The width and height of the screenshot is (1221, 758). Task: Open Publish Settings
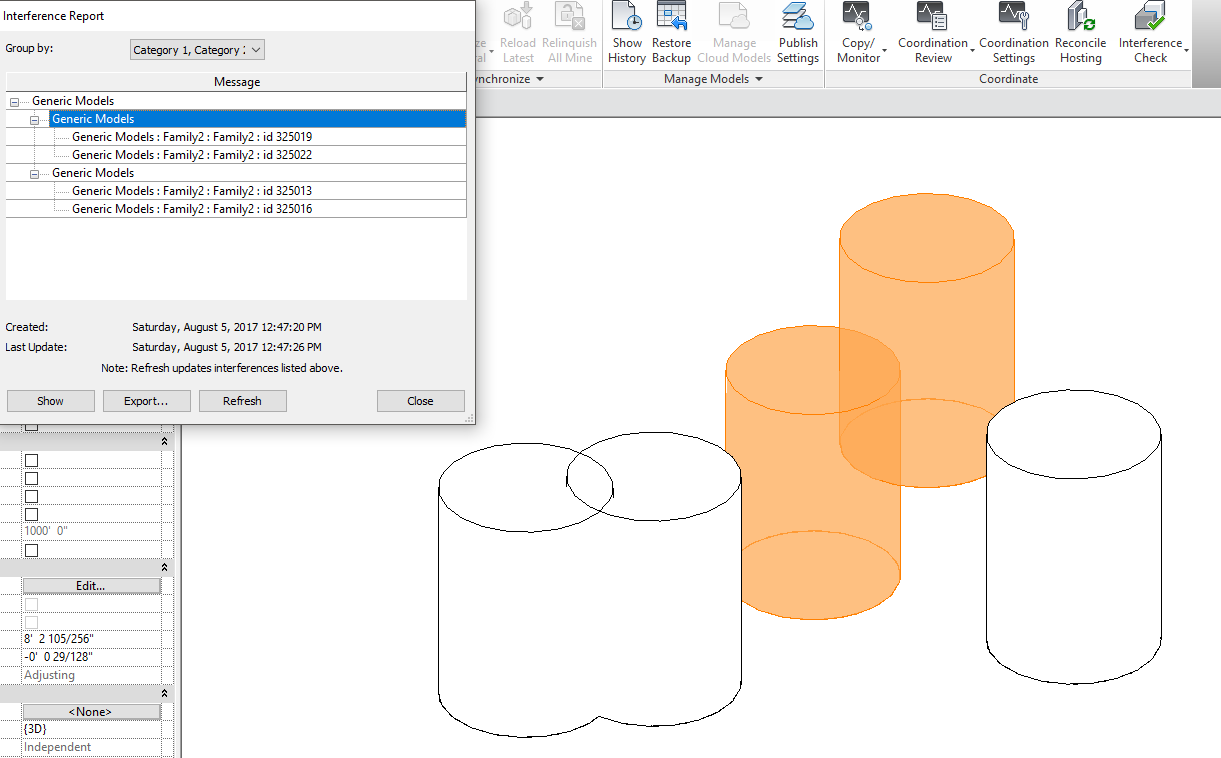[x=798, y=34]
